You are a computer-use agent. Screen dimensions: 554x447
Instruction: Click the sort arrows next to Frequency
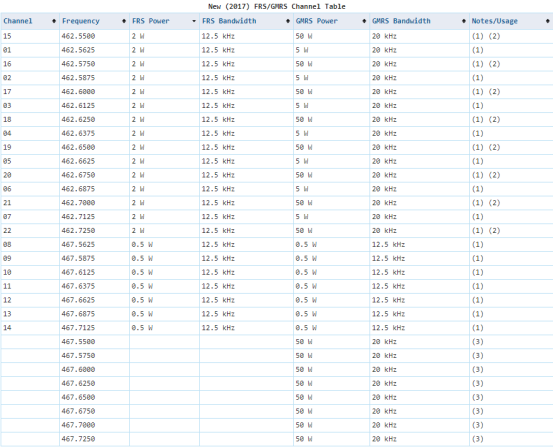(x=124, y=21)
